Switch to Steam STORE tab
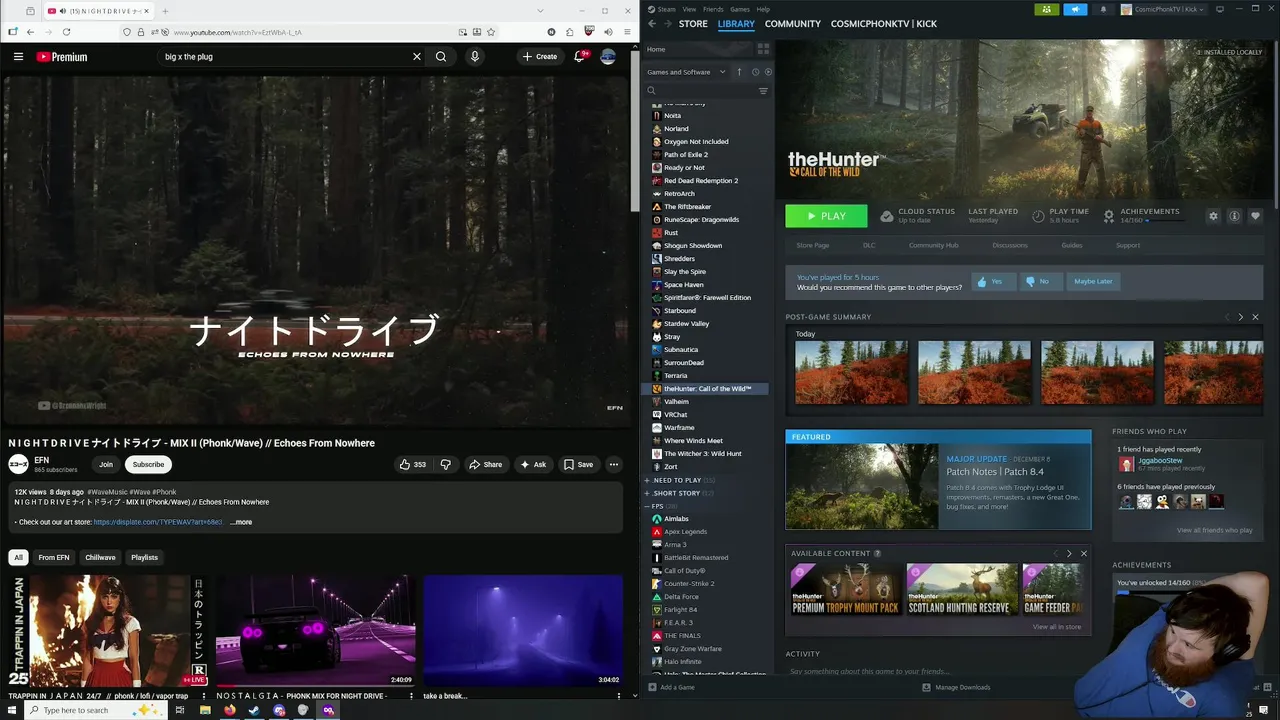The height and width of the screenshot is (720, 1280). click(693, 24)
